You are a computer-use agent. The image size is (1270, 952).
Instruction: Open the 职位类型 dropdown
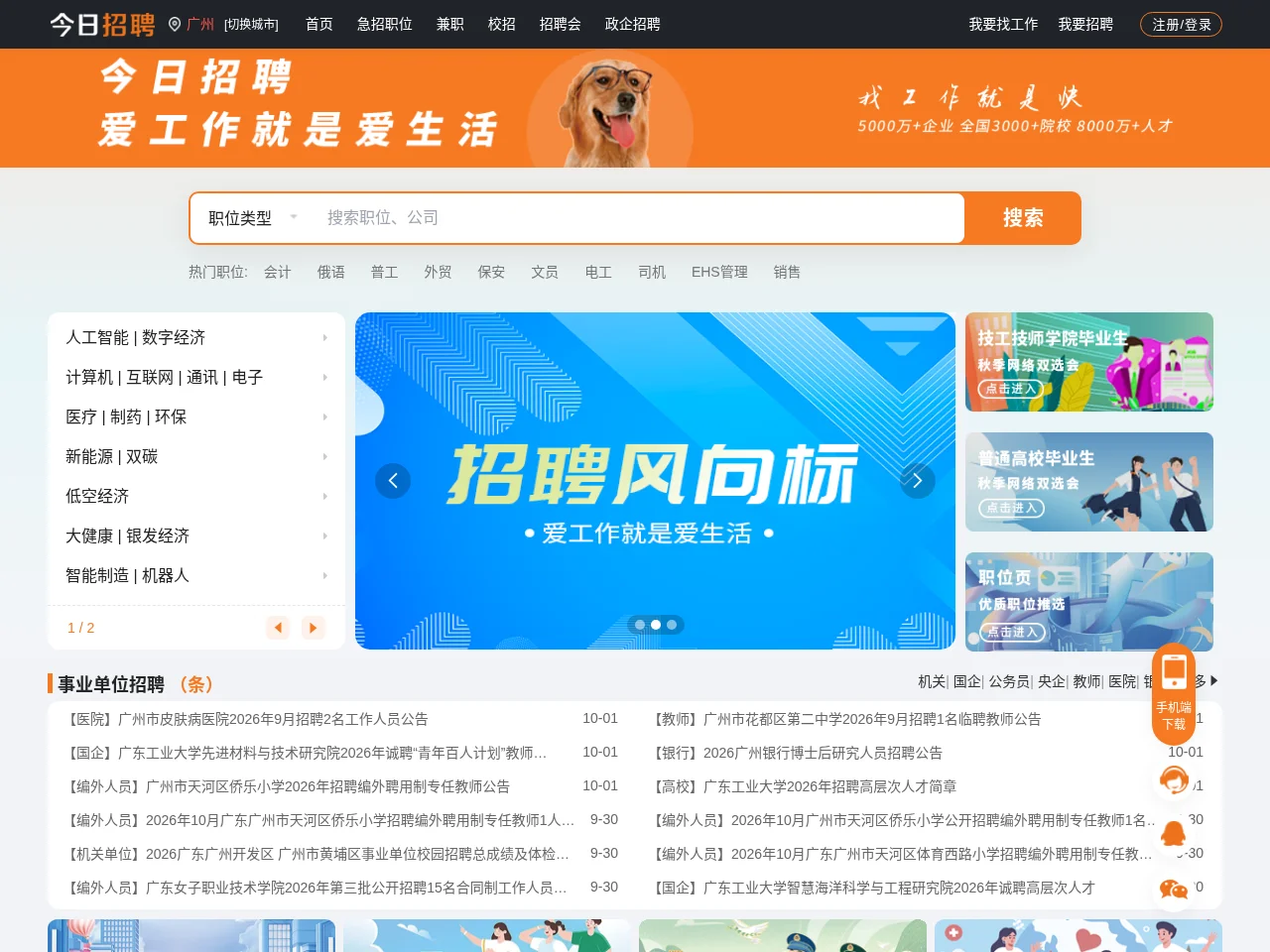point(253,218)
